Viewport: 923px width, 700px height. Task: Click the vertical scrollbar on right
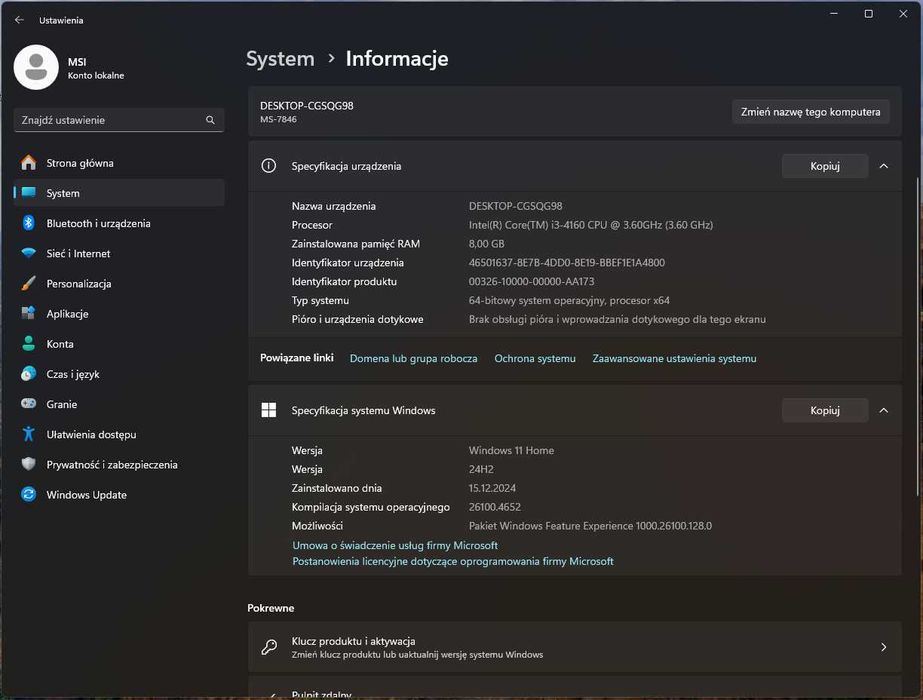coord(917,336)
